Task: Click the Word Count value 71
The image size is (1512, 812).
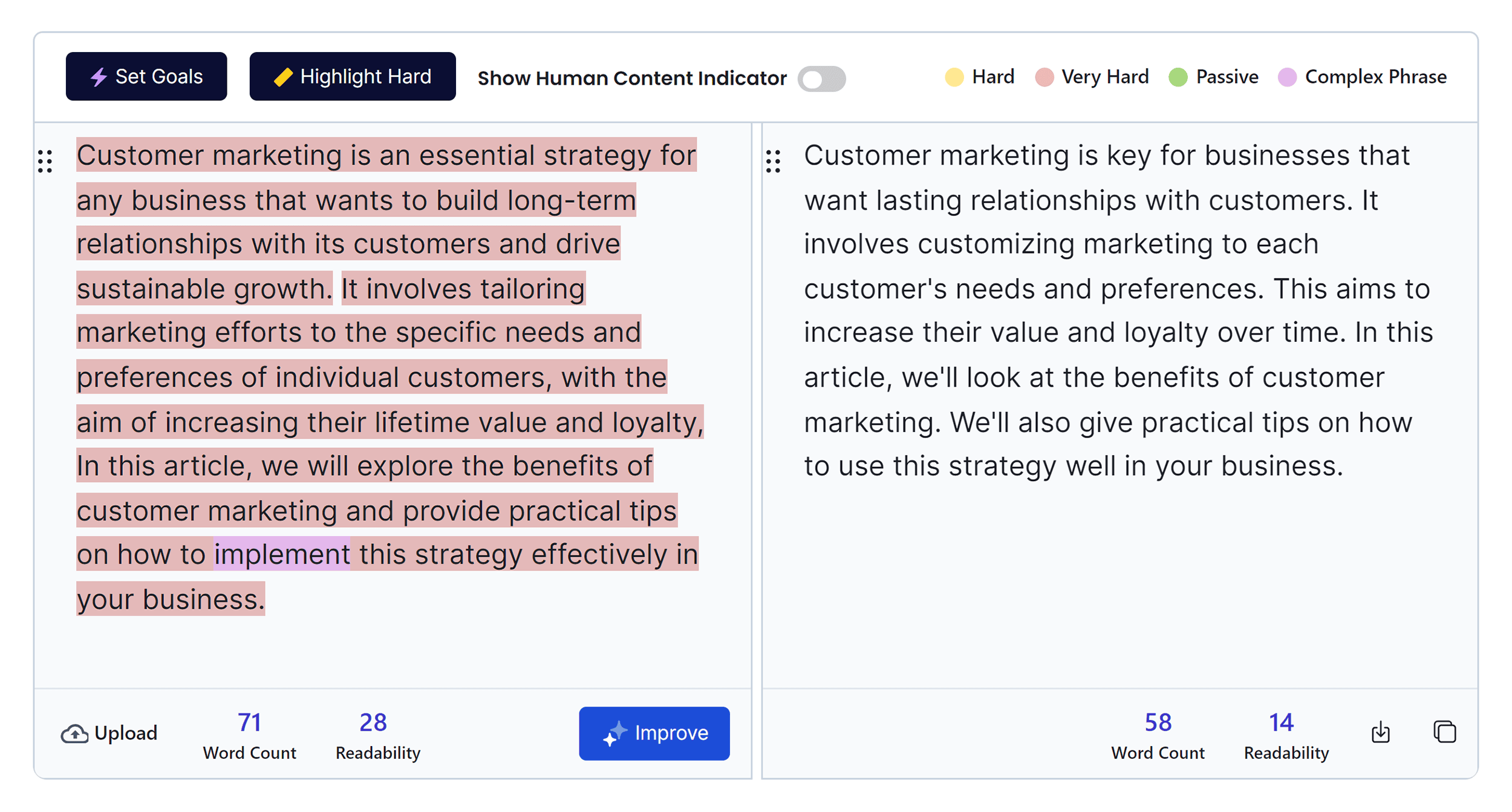Action: (249, 721)
